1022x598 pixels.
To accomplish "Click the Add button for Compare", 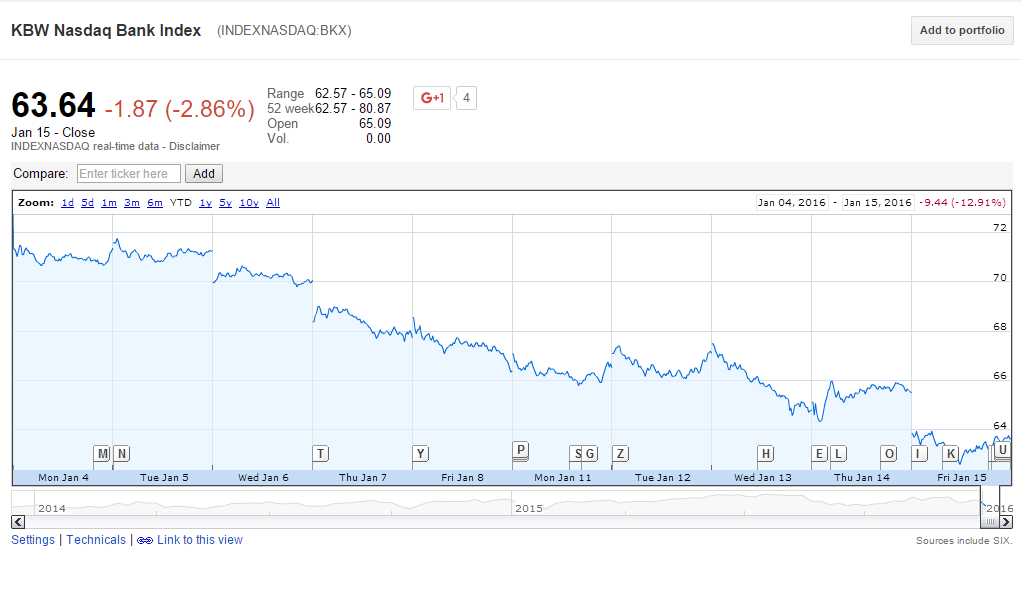I will pyautogui.click(x=204, y=174).
